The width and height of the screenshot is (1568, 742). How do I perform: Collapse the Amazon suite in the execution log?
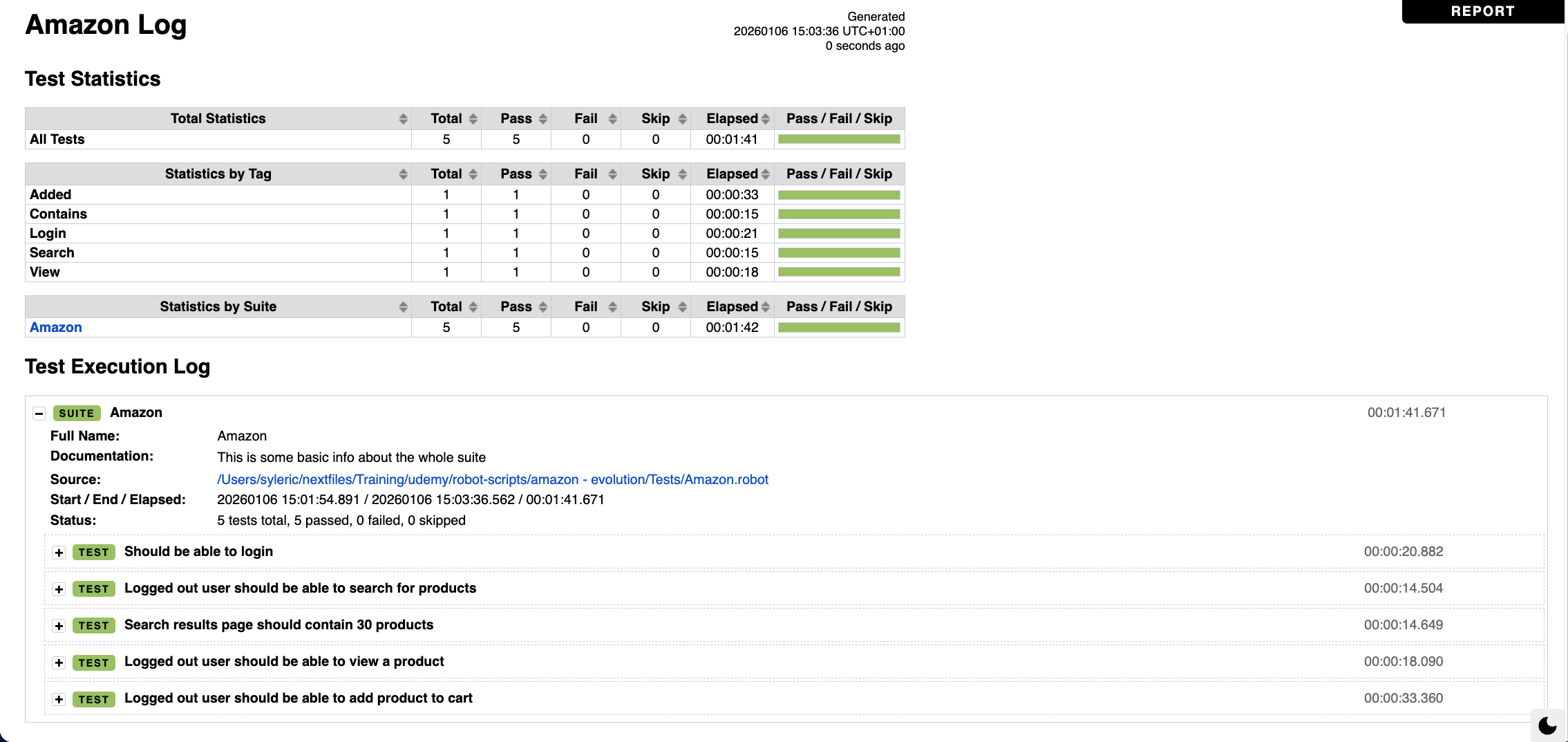[38, 413]
